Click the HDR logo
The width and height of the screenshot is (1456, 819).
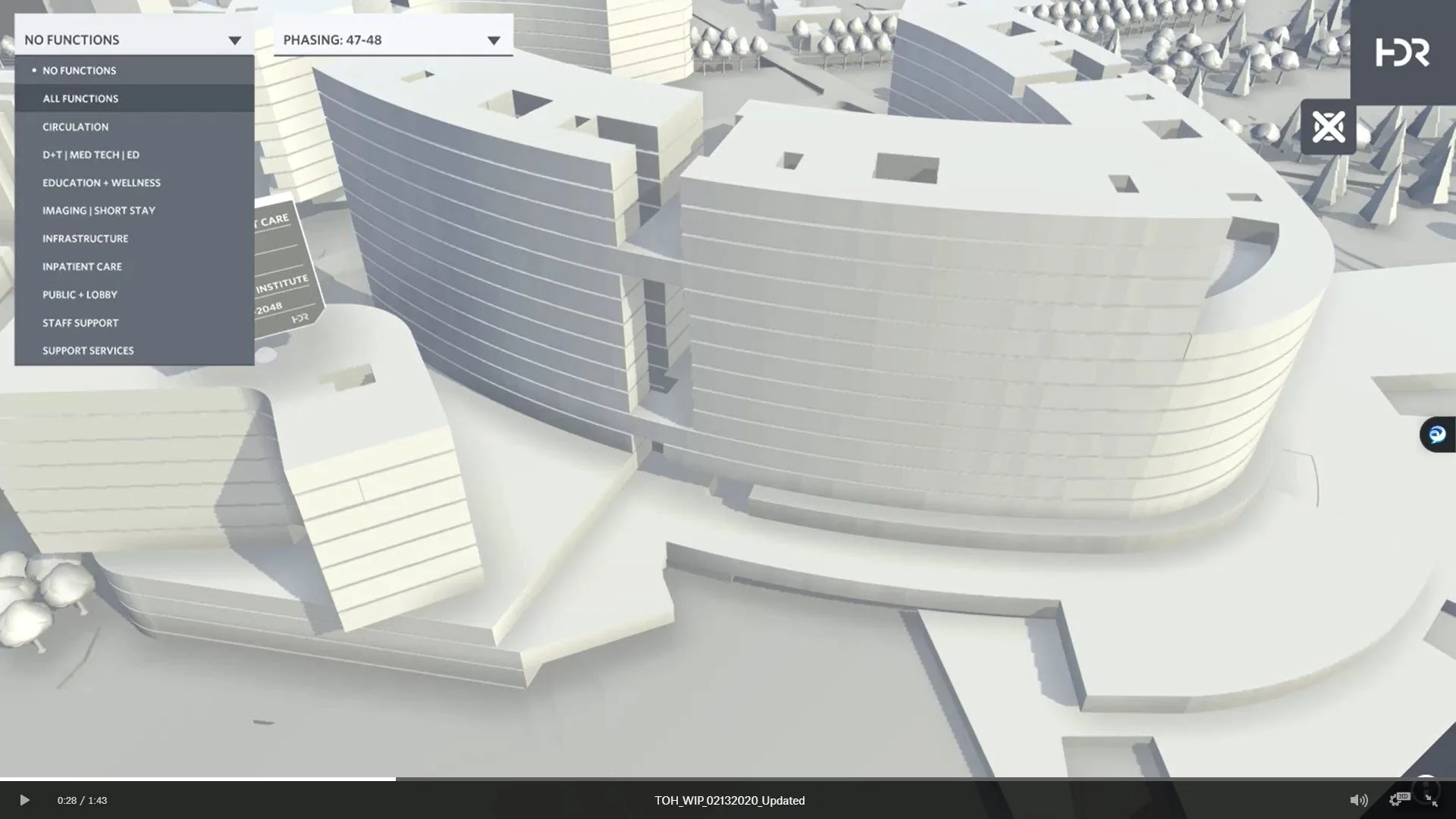coord(1403,52)
